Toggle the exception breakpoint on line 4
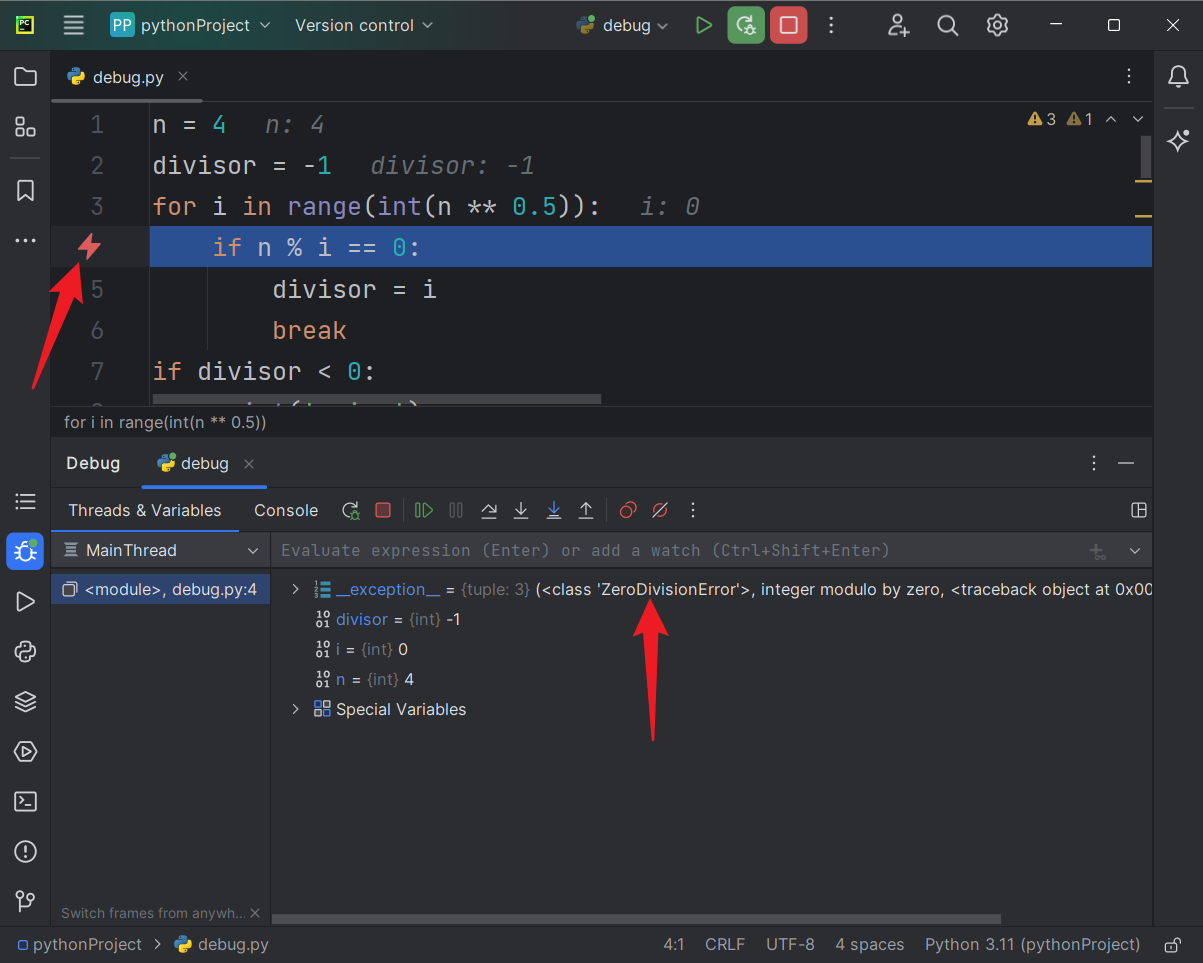This screenshot has height=963, width=1203. [x=90, y=246]
